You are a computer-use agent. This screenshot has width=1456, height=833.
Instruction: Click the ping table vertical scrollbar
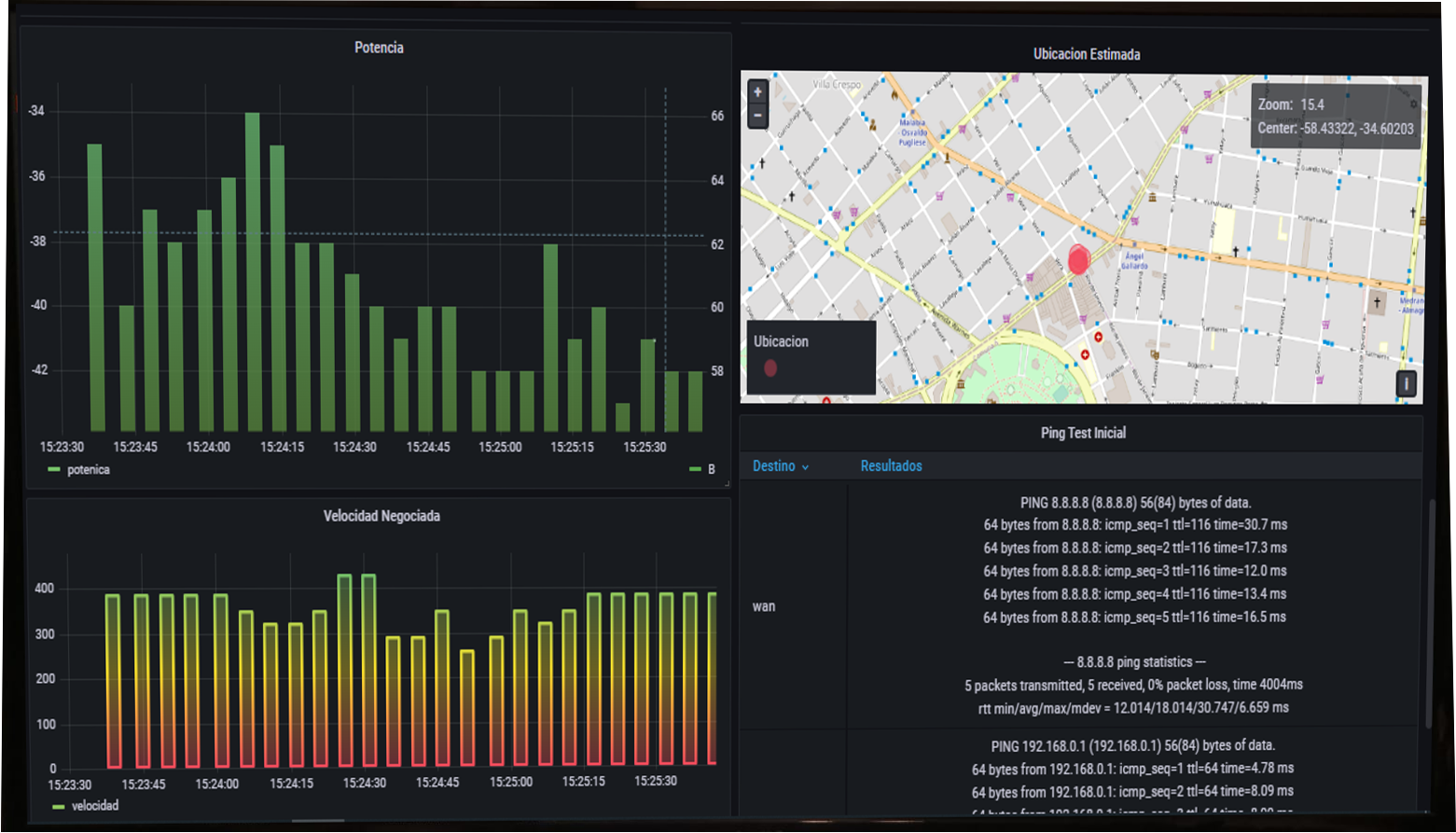coord(1428,611)
